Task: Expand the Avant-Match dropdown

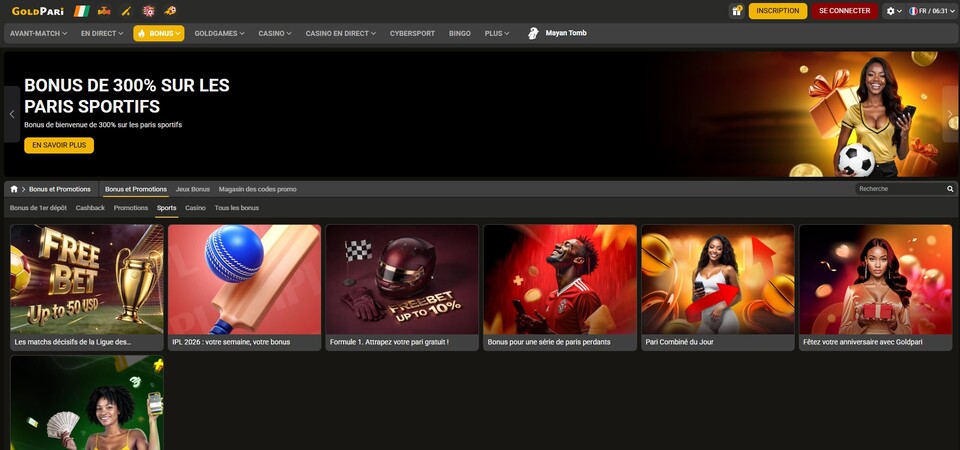Action: 39,34
